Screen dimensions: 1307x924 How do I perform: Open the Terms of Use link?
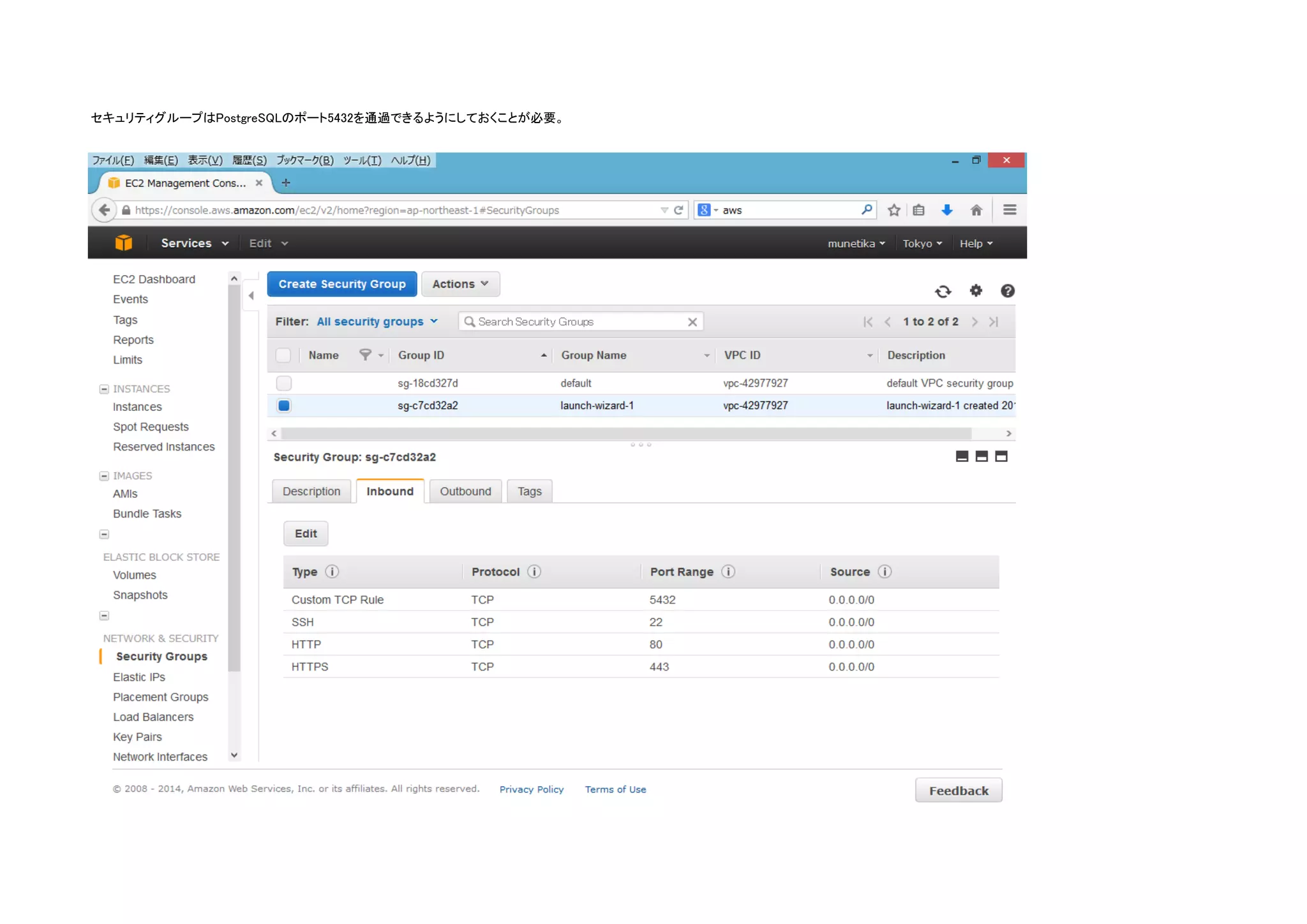(615, 789)
